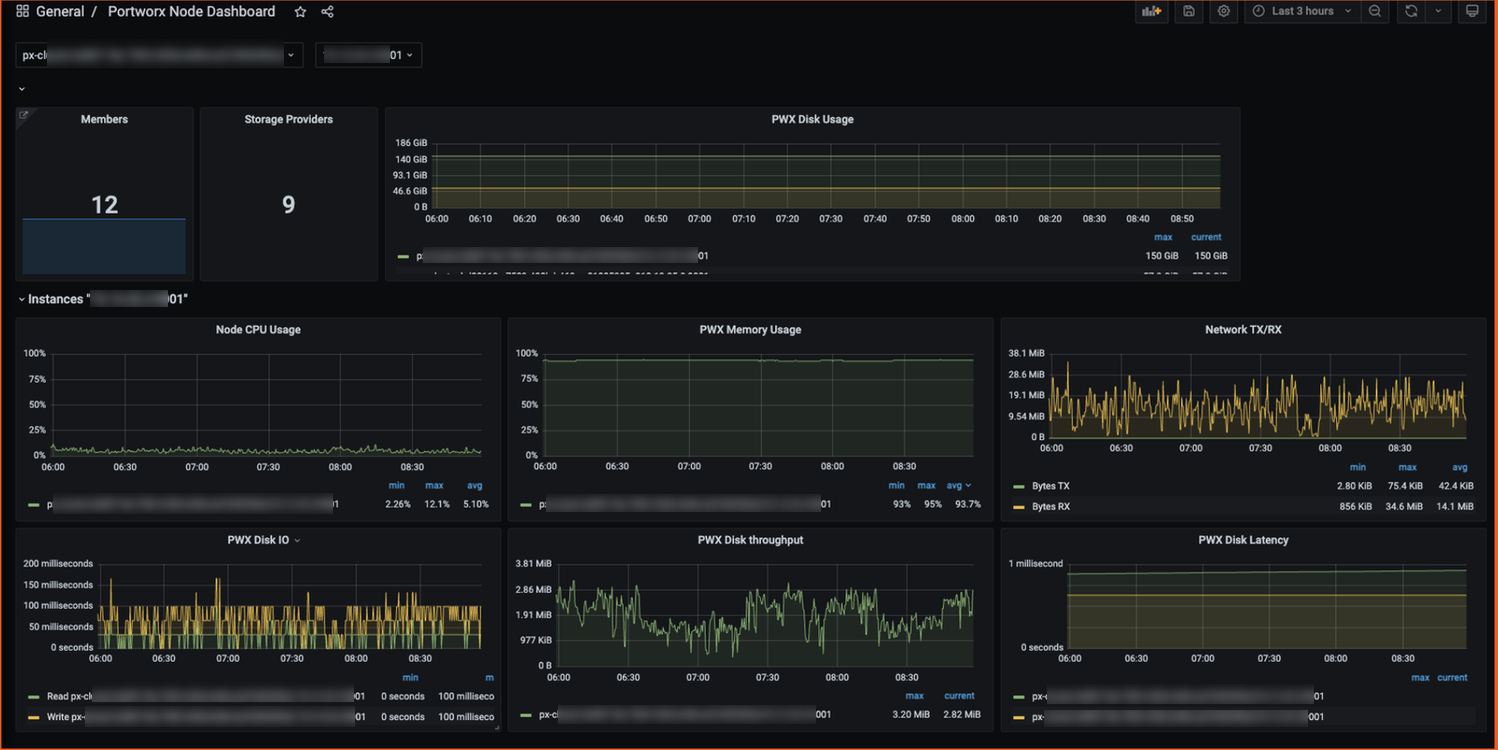Sort Disk Latency legend by current
The height and width of the screenshot is (750, 1498).
pos(1453,677)
